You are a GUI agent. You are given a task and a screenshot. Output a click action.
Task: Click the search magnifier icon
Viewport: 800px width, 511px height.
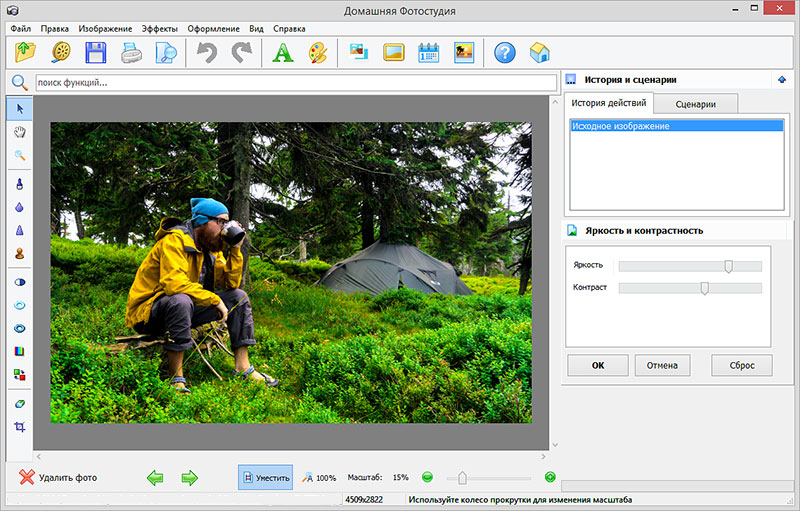(19, 82)
